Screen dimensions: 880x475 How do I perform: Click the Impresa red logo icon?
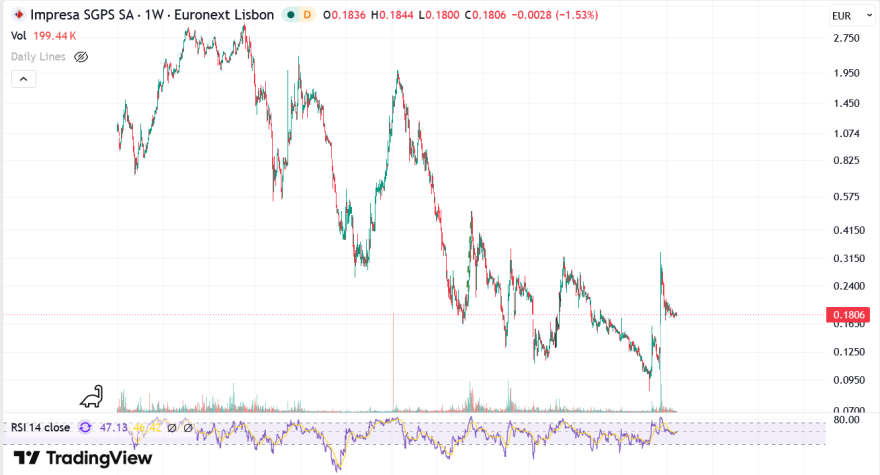pos(19,15)
